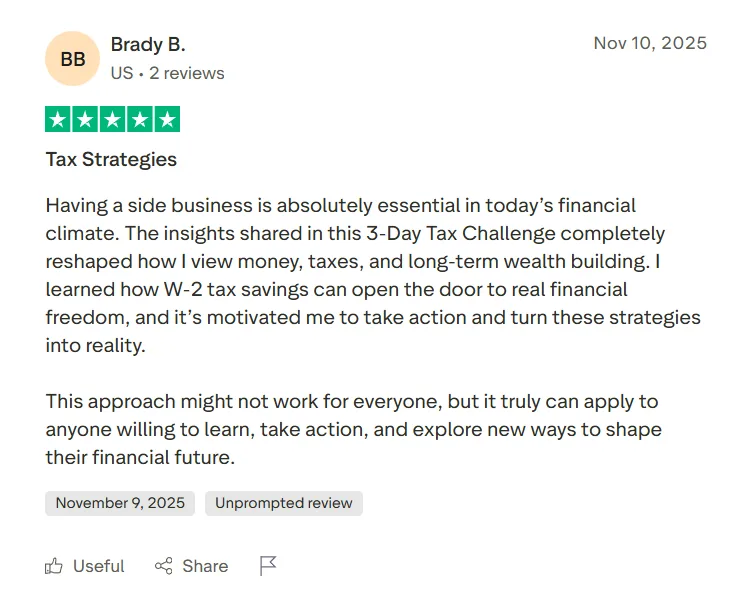
Task: Open reviewer Brady B.'s profile name
Action: [x=148, y=45]
